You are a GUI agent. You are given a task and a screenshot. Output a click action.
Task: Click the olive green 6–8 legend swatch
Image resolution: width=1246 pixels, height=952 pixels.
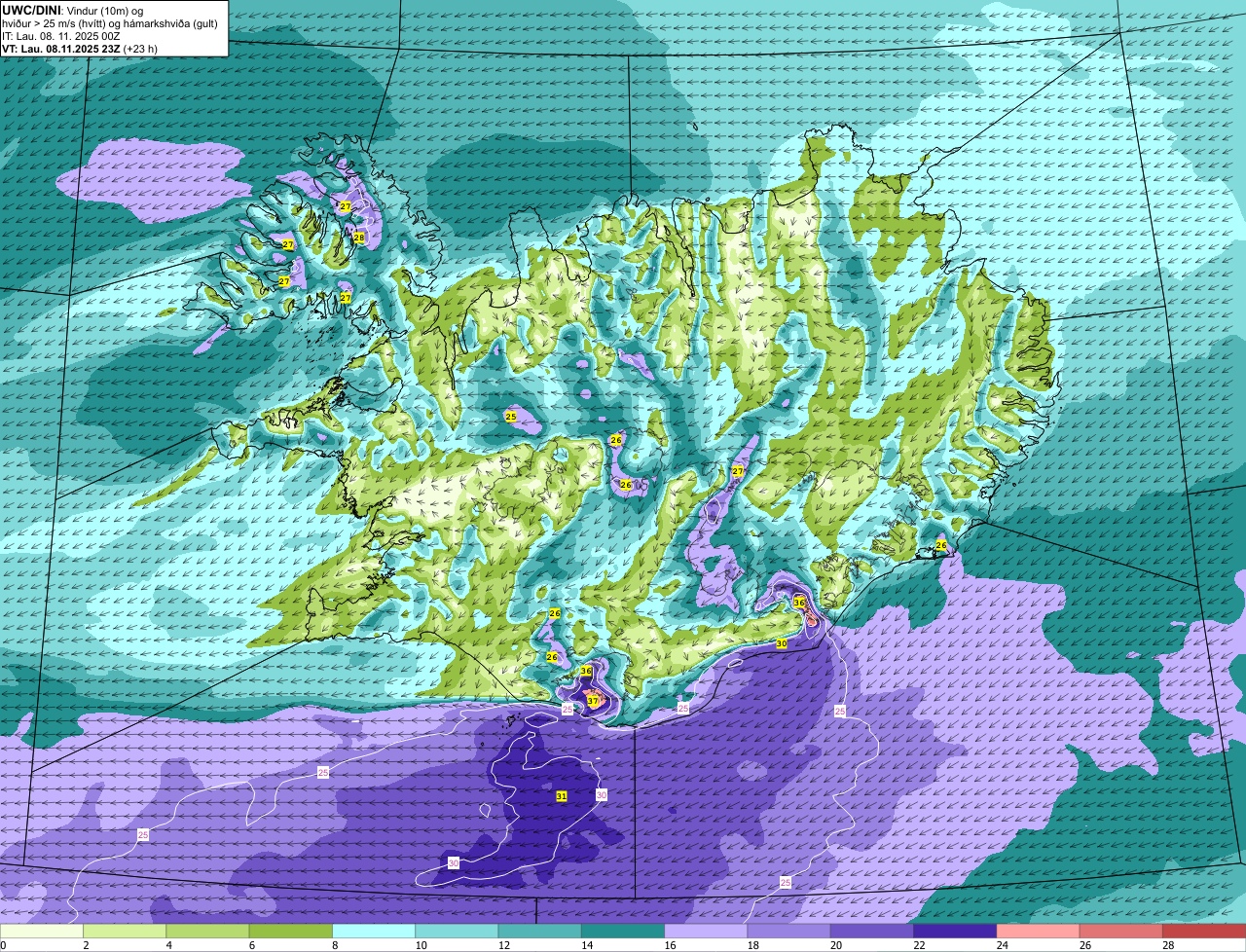(x=290, y=932)
